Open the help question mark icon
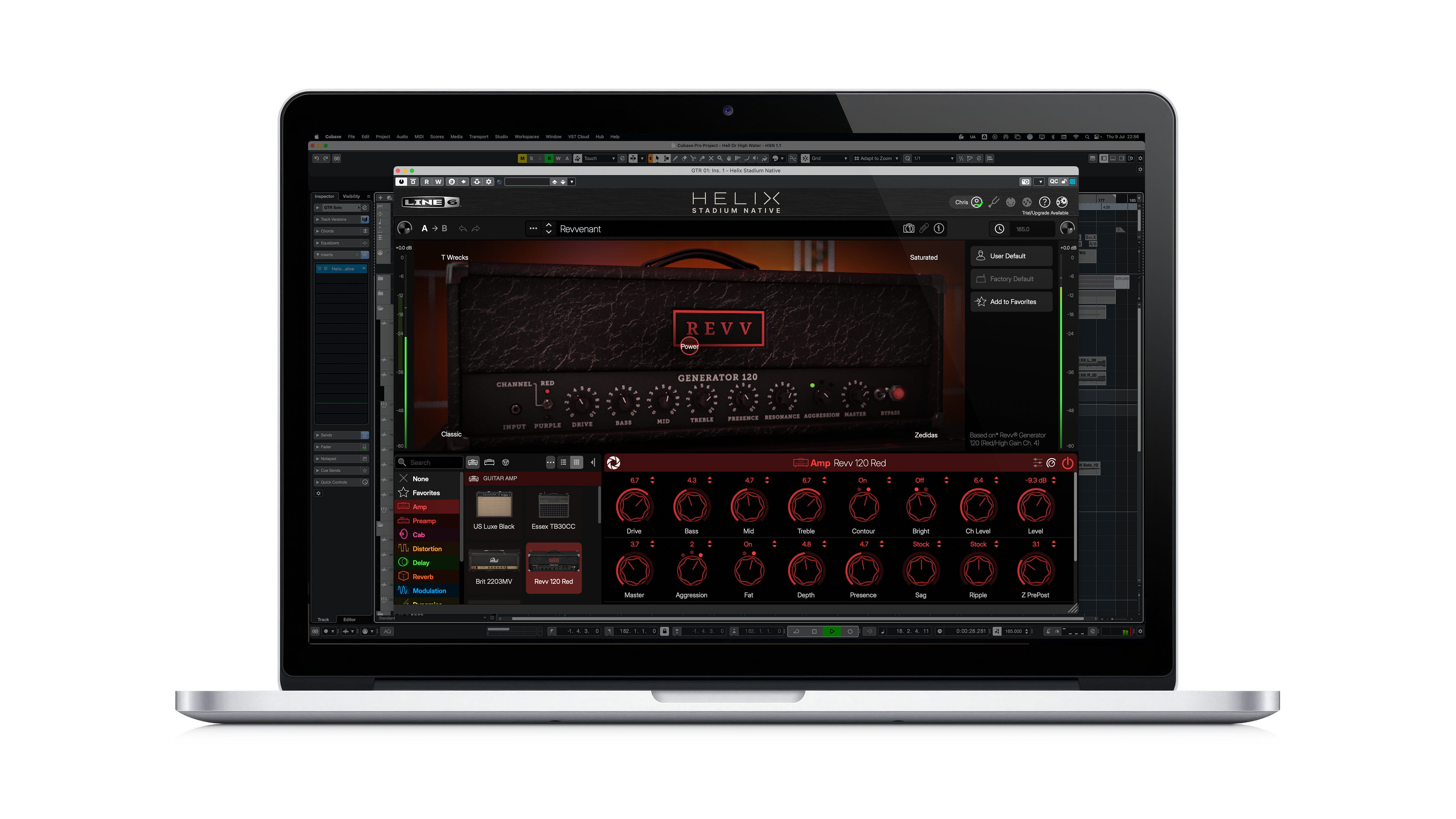Screen dimensions: 1456x819 pyautogui.click(x=1045, y=202)
